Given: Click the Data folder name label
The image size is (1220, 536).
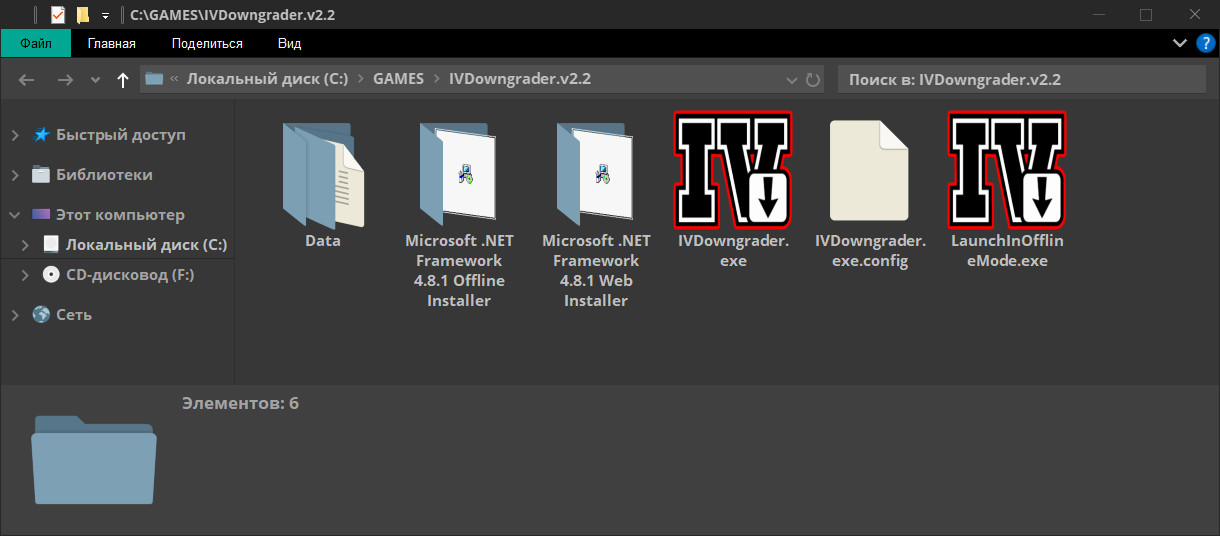Looking at the screenshot, I should 323,241.
